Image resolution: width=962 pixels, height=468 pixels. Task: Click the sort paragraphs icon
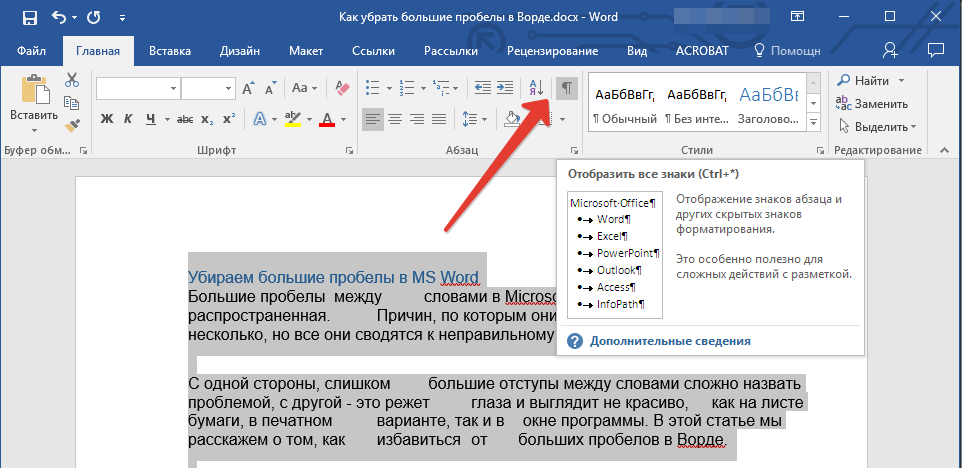click(535, 89)
